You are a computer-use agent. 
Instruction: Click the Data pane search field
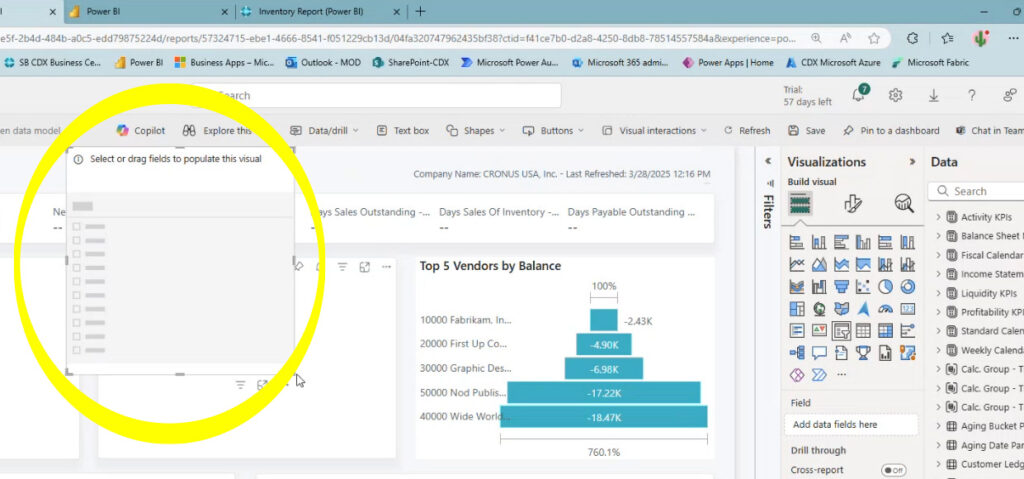pyautogui.click(x=976, y=191)
